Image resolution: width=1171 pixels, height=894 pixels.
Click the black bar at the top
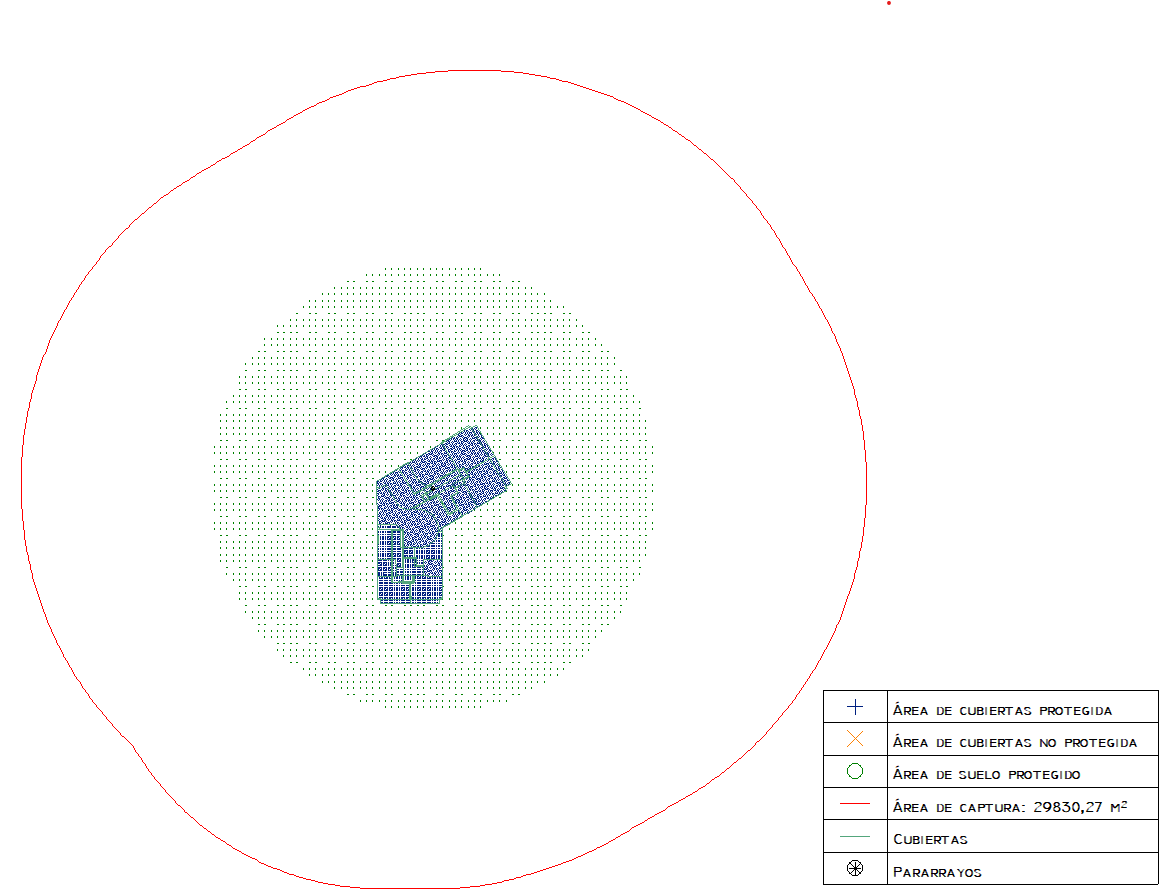500,30
